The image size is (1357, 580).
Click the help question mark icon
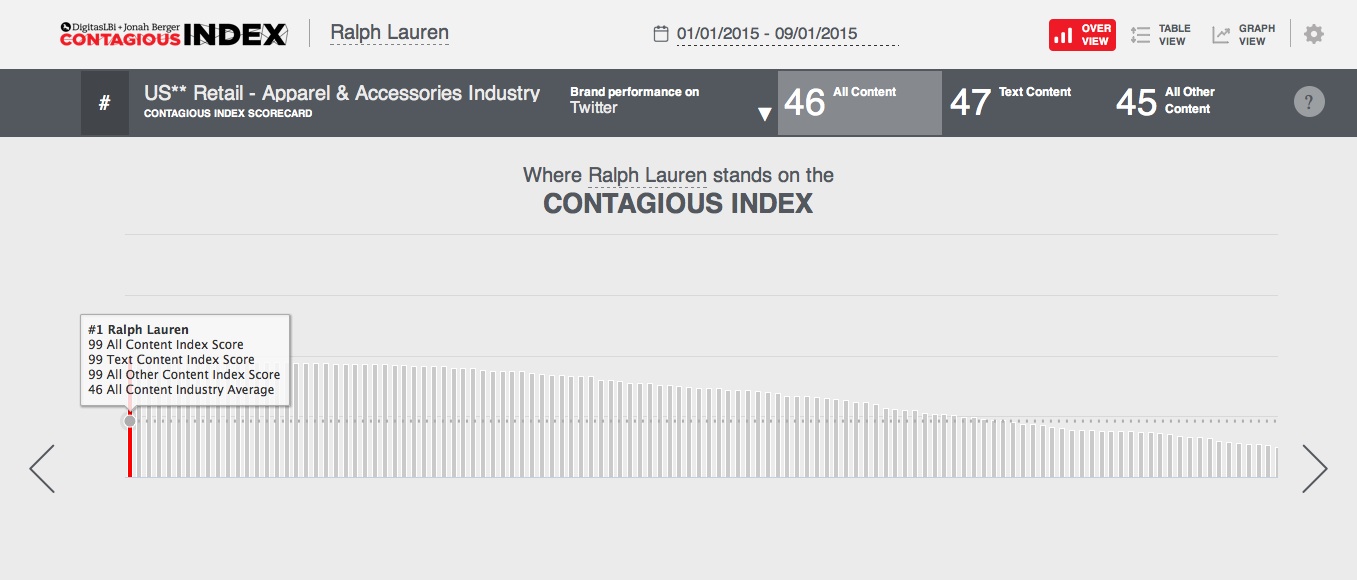pyautogui.click(x=1309, y=102)
